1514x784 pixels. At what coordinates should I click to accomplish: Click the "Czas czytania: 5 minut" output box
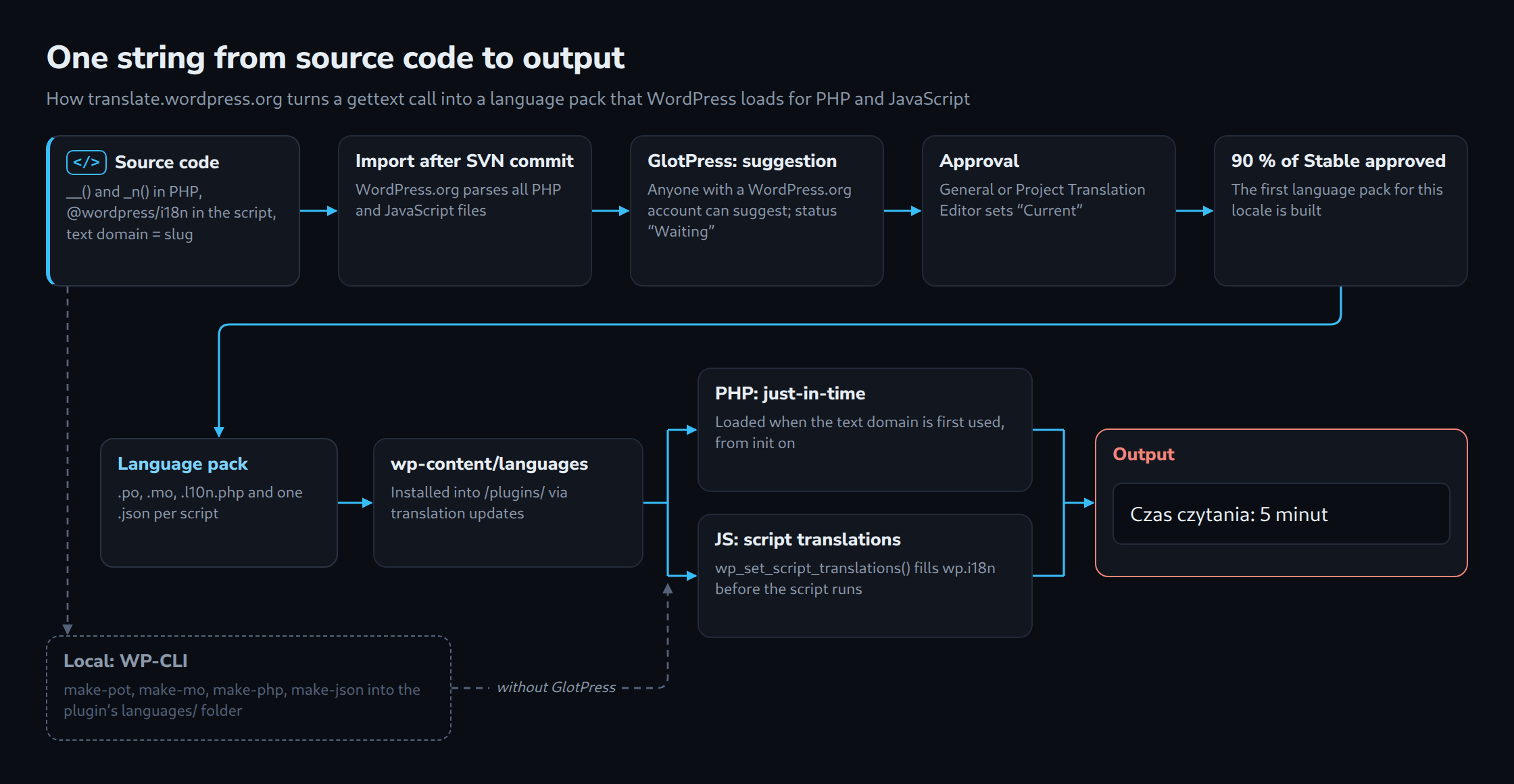tap(1281, 514)
